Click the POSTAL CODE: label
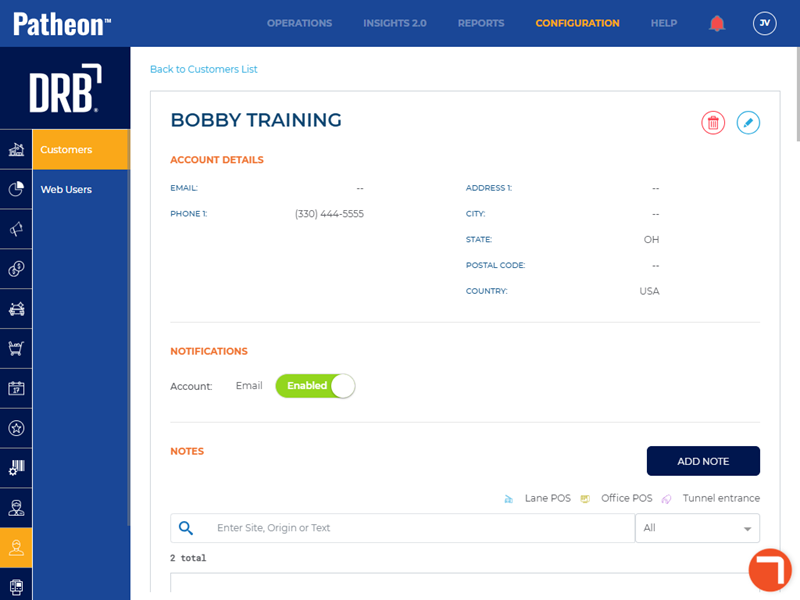The image size is (800, 600). pos(495,265)
